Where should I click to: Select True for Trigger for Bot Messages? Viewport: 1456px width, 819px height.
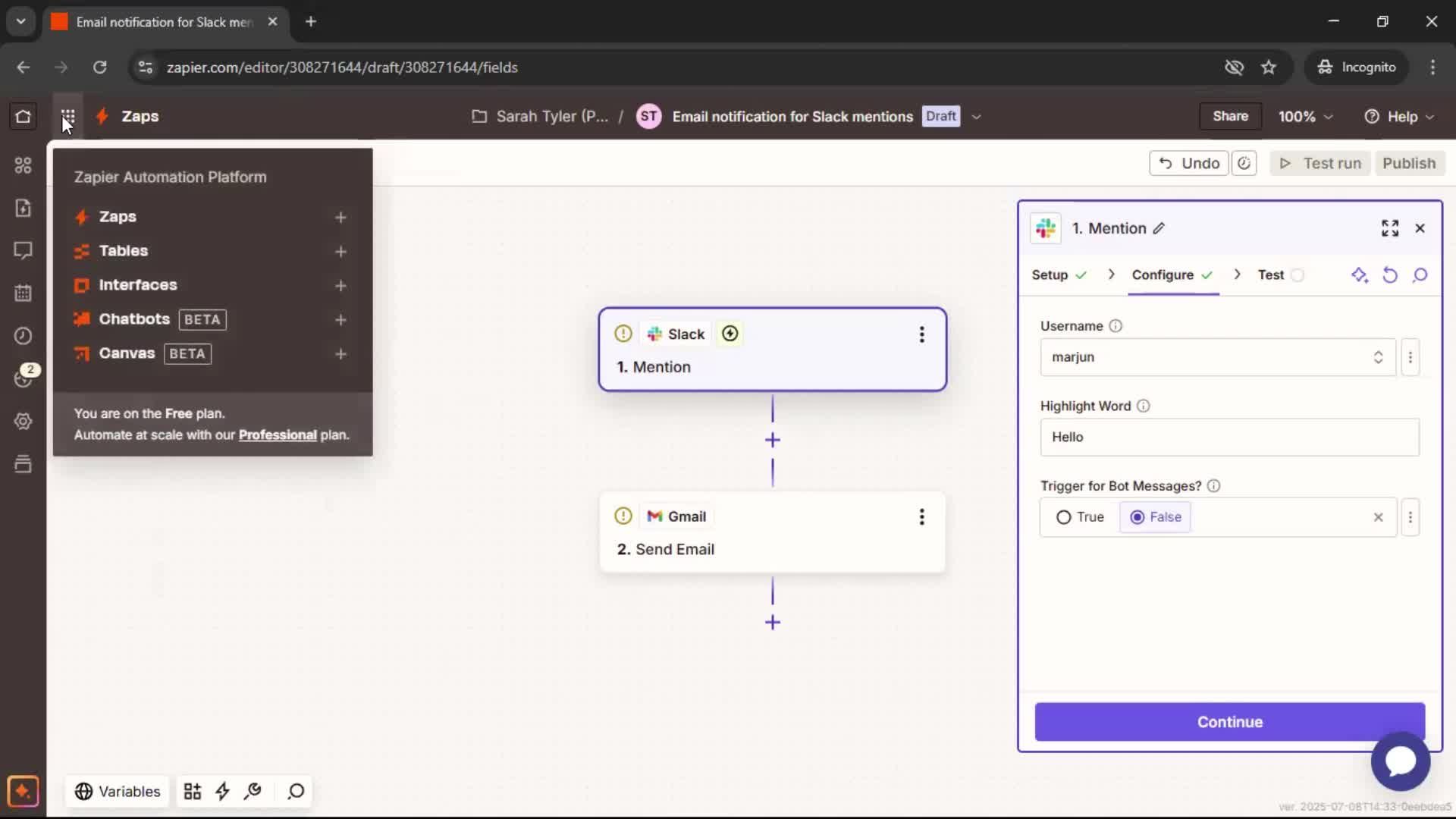[1080, 517]
